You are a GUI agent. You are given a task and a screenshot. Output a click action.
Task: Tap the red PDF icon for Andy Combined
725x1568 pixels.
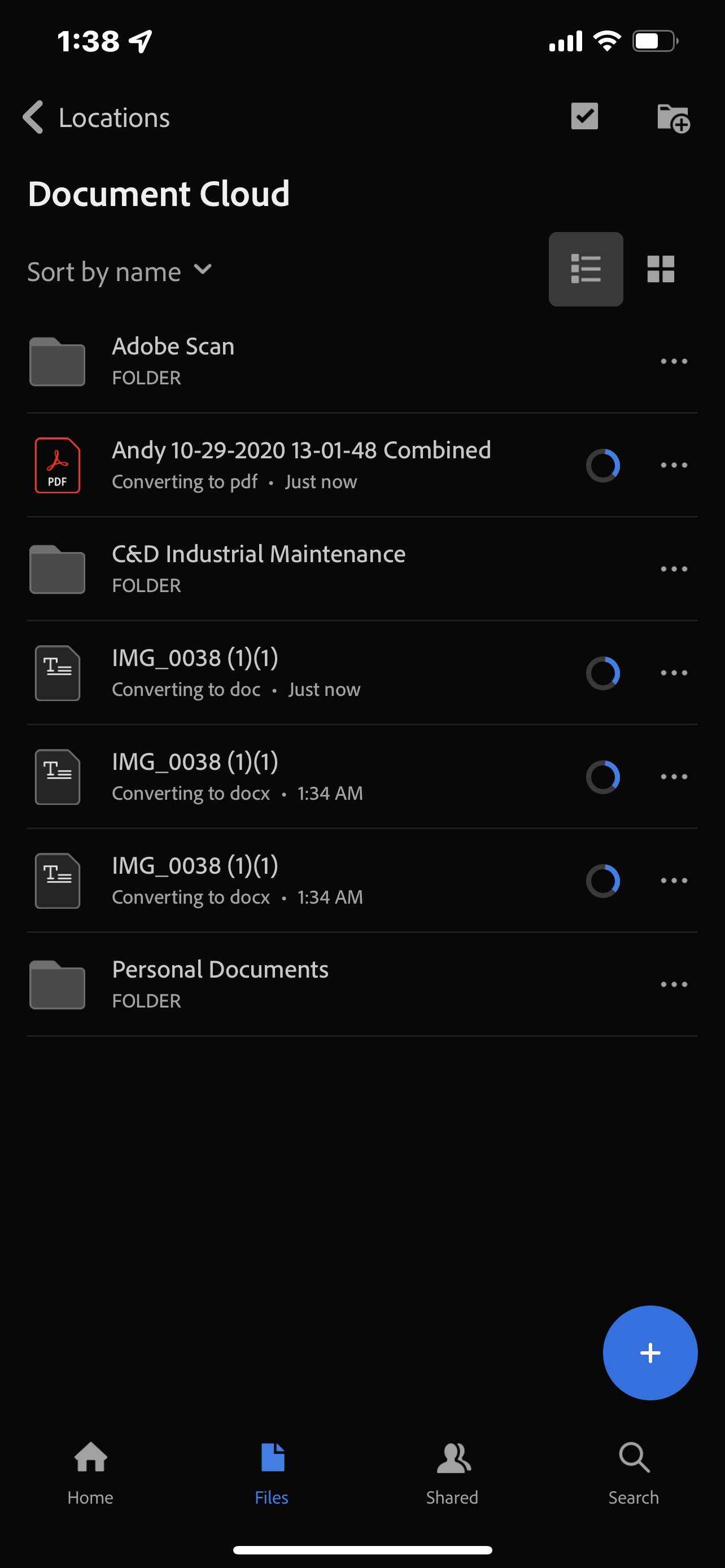tap(57, 465)
